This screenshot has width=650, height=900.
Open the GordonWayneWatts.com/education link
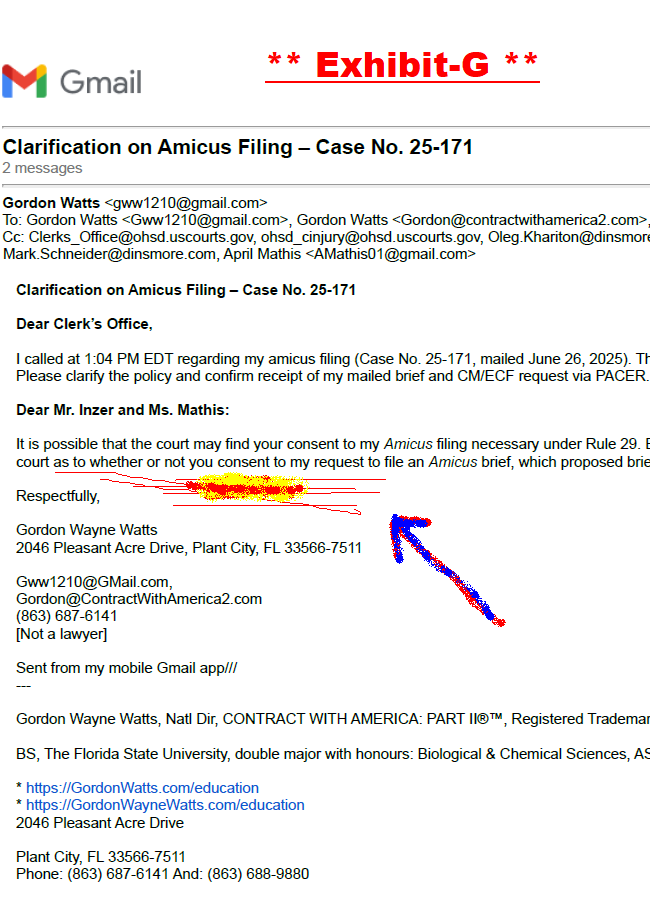165,805
